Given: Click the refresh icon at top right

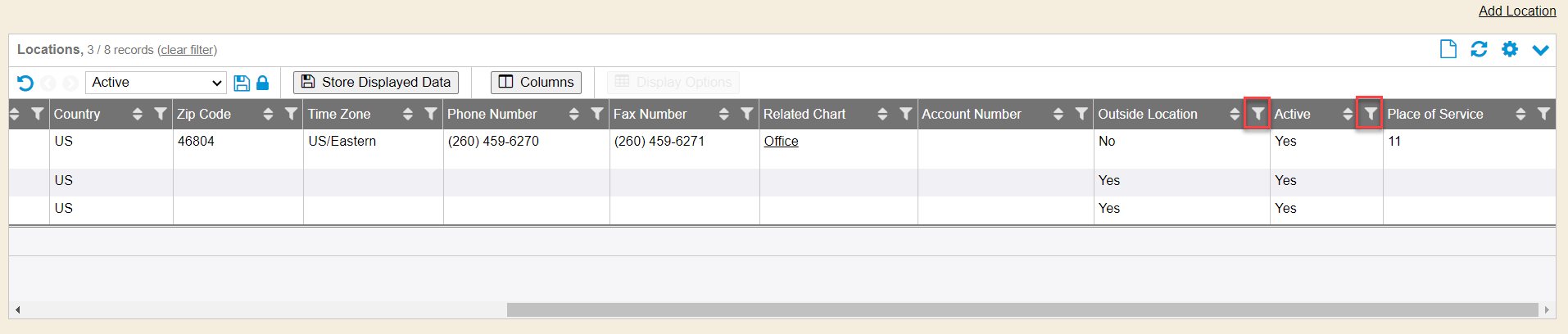Looking at the screenshot, I should (x=1479, y=49).
